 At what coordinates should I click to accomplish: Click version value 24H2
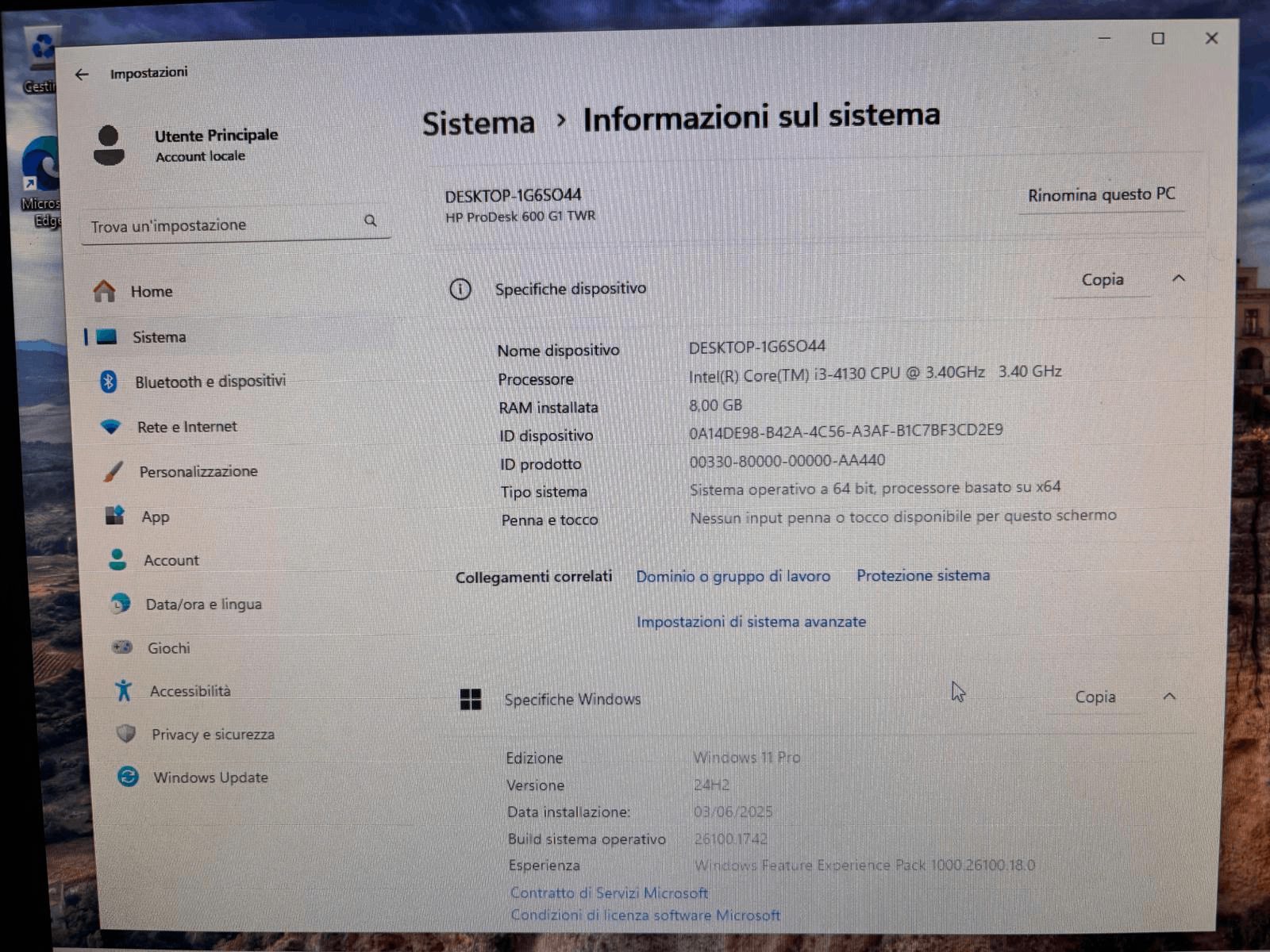pos(711,785)
